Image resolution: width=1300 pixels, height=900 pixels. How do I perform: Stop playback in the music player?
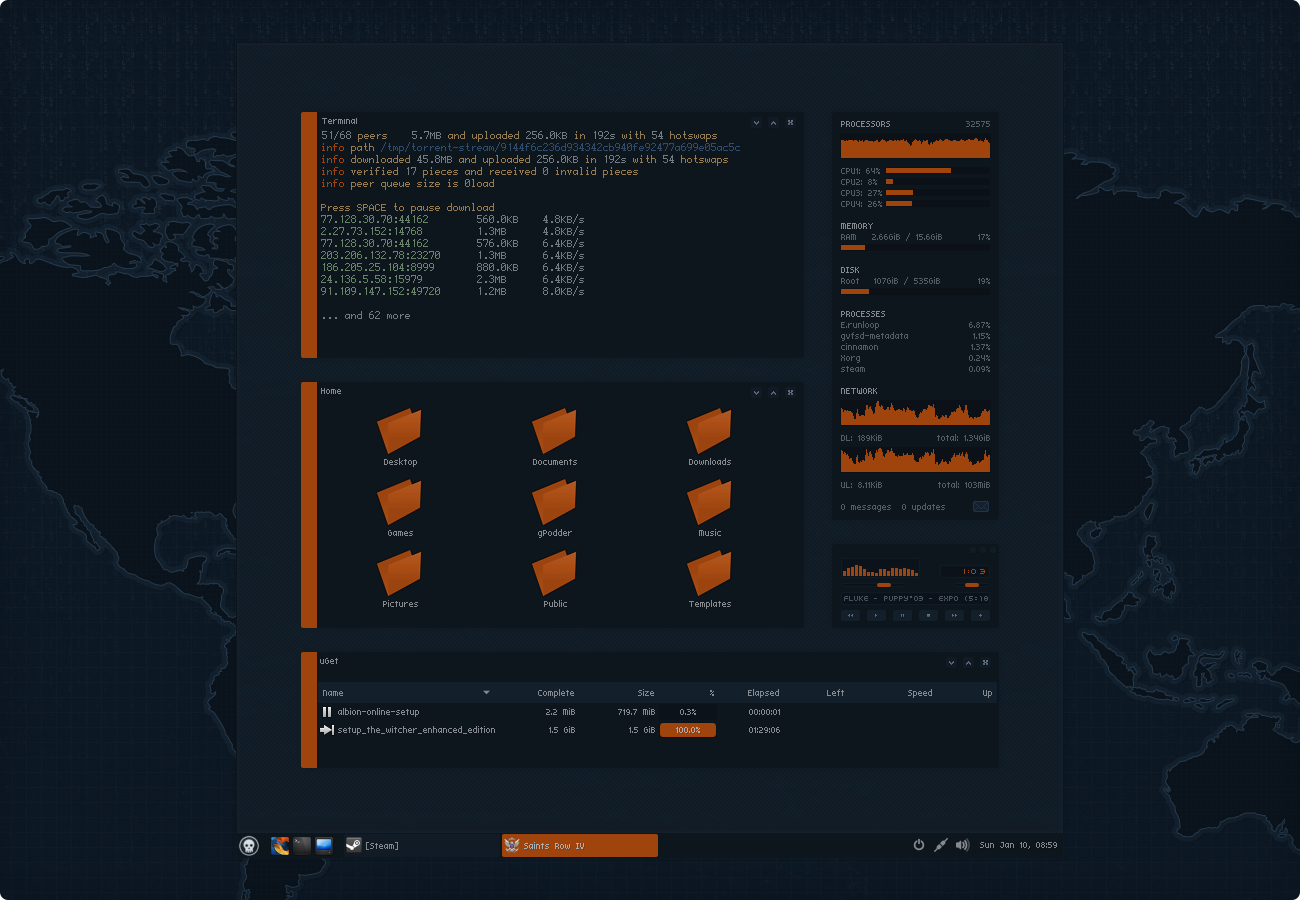(929, 616)
